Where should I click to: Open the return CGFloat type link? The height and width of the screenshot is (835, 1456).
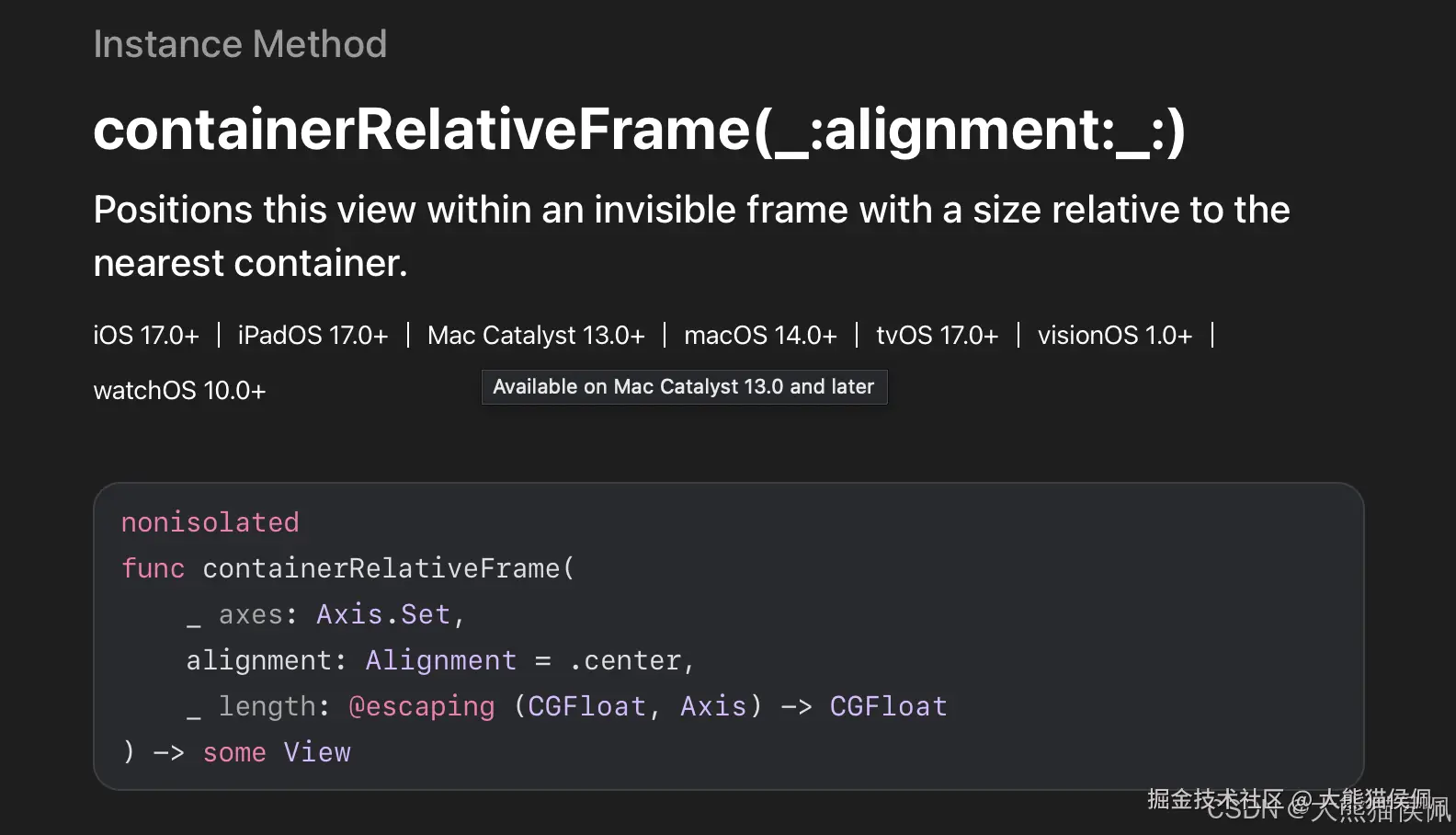click(x=888, y=706)
